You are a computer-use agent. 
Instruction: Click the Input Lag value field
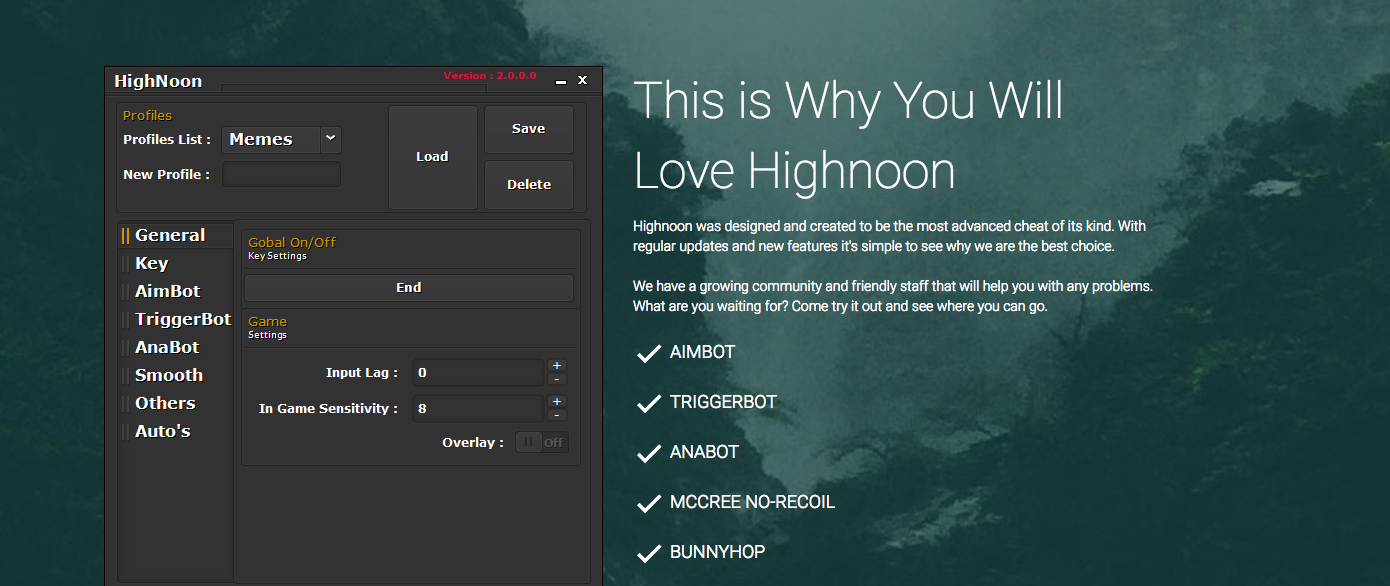point(478,373)
